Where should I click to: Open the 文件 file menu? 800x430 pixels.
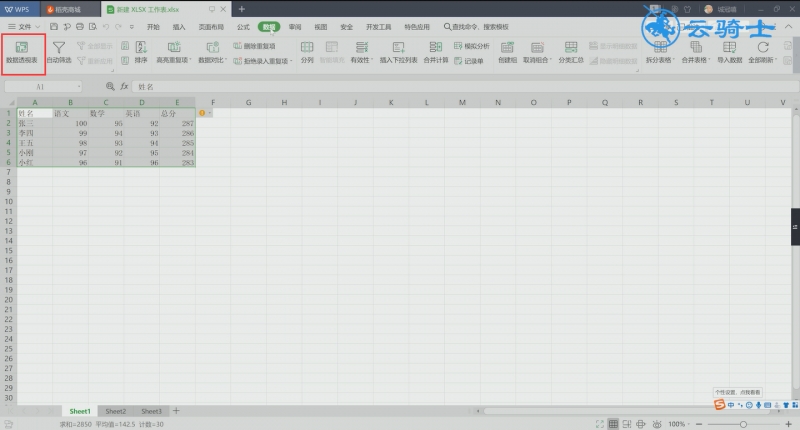tap(24, 27)
